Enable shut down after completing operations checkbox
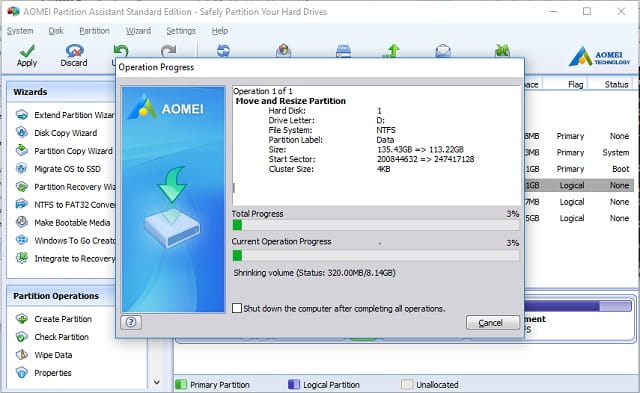Viewport: 640px width, 393px height. 237,308
